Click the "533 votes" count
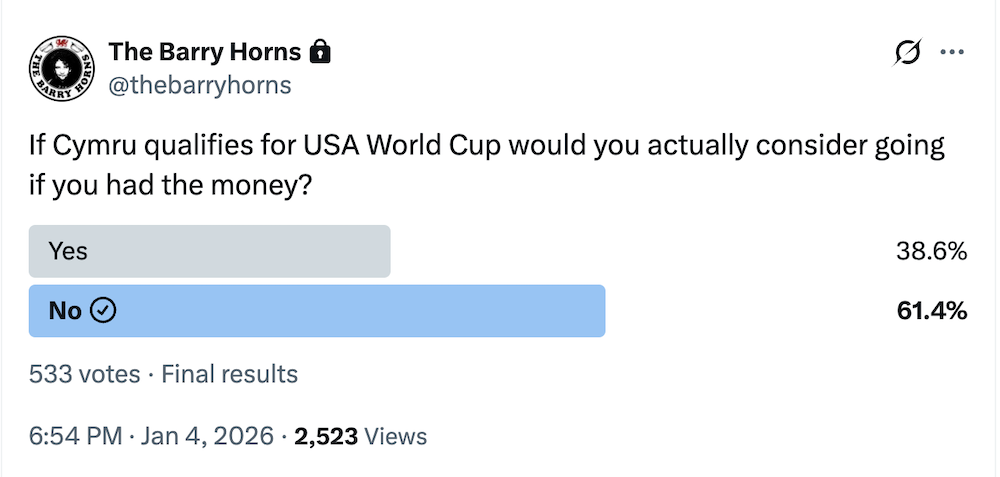 [x=85, y=374]
